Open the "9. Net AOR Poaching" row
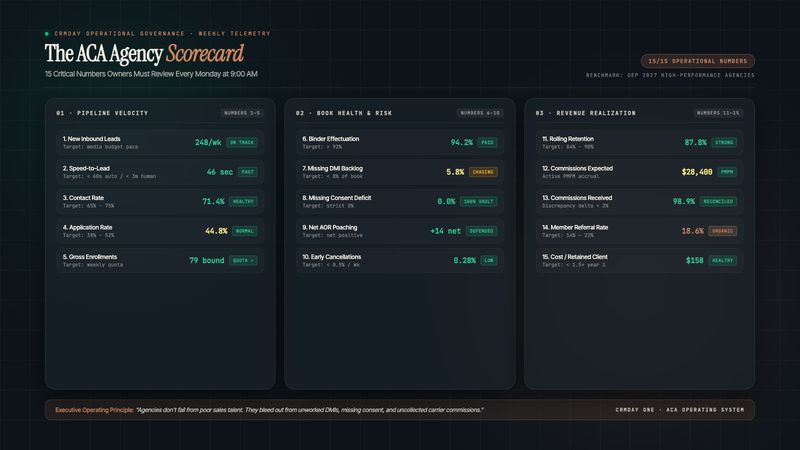The image size is (800, 450). coord(399,231)
